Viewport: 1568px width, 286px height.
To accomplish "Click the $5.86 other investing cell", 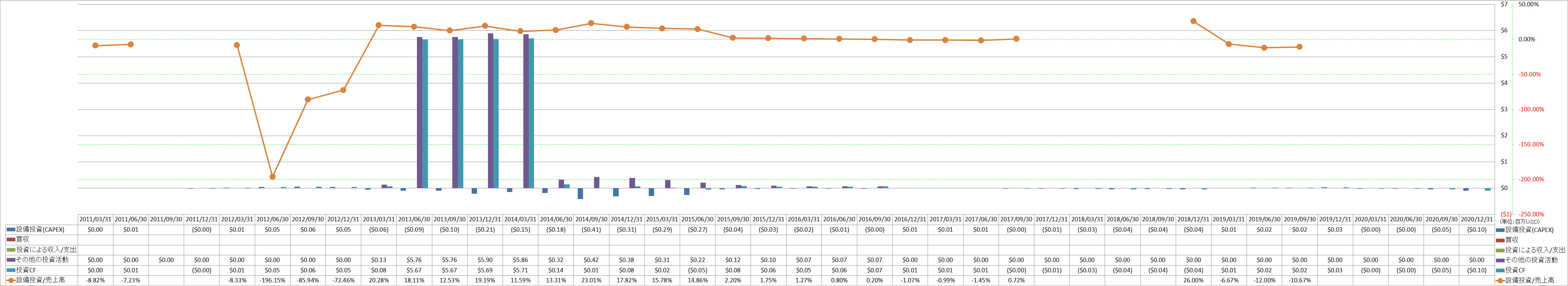I will [520, 260].
